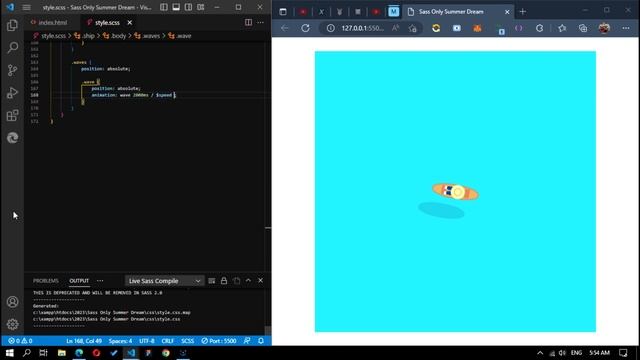Toggle primary side bar layout button
Screen dimensions: 640x360
163,7
